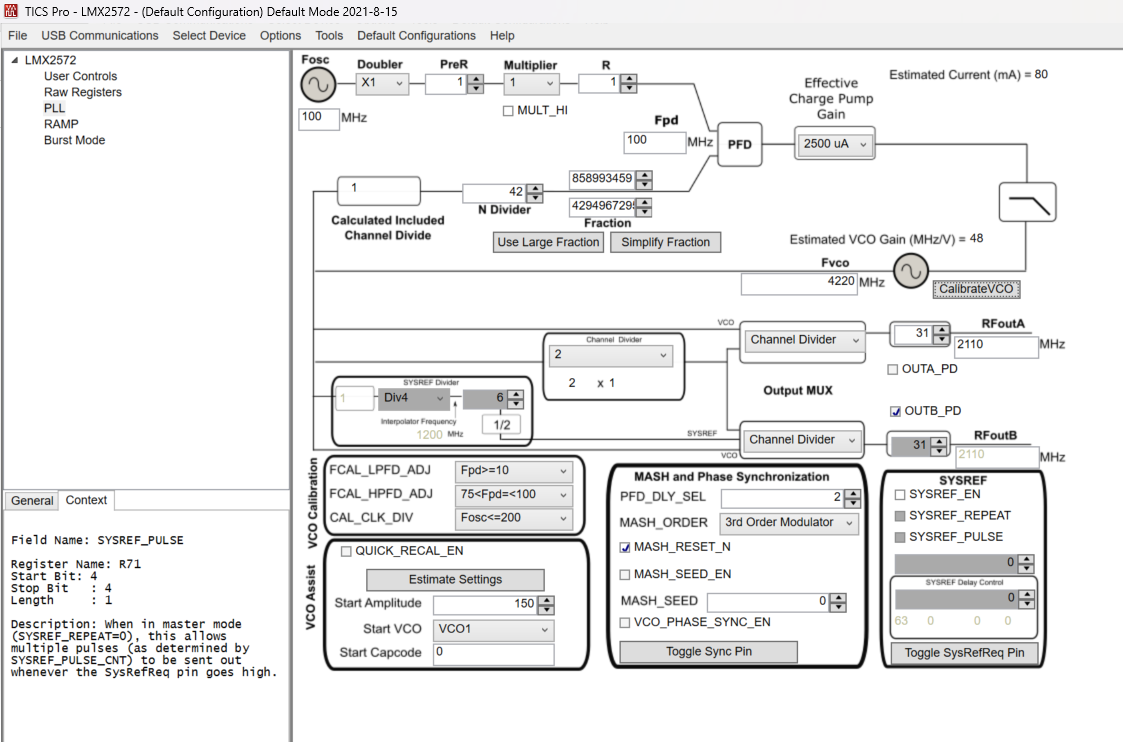Open the SYSREF Div4 dropdown

pyautogui.click(x=414, y=398)
